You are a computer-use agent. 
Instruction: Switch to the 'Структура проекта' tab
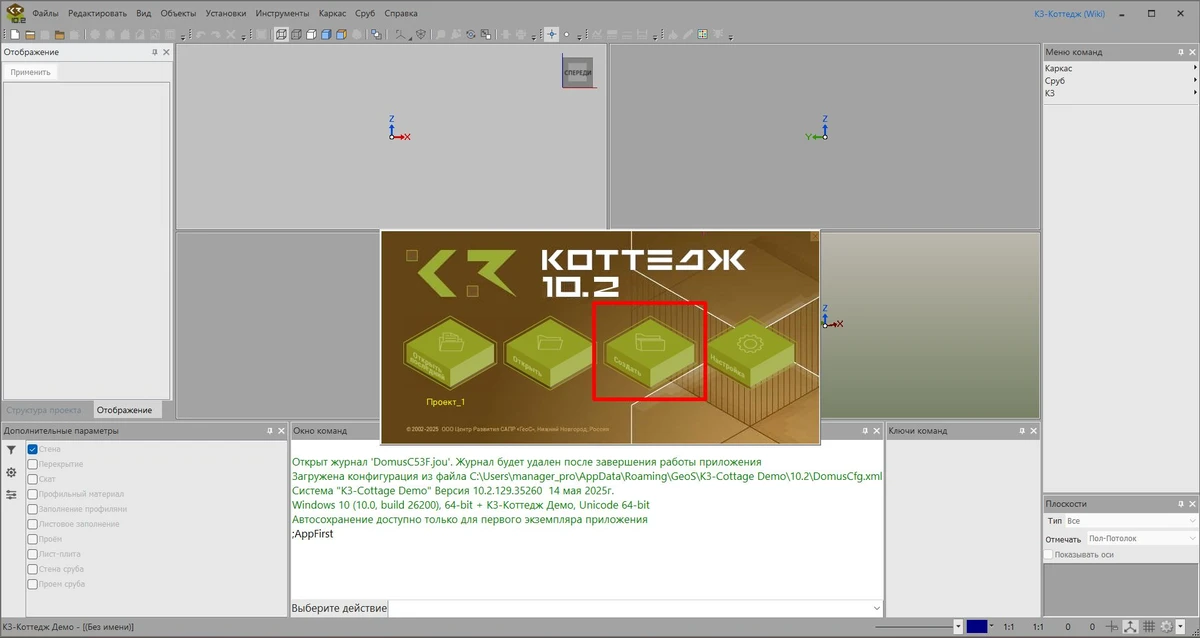(44, 410)
